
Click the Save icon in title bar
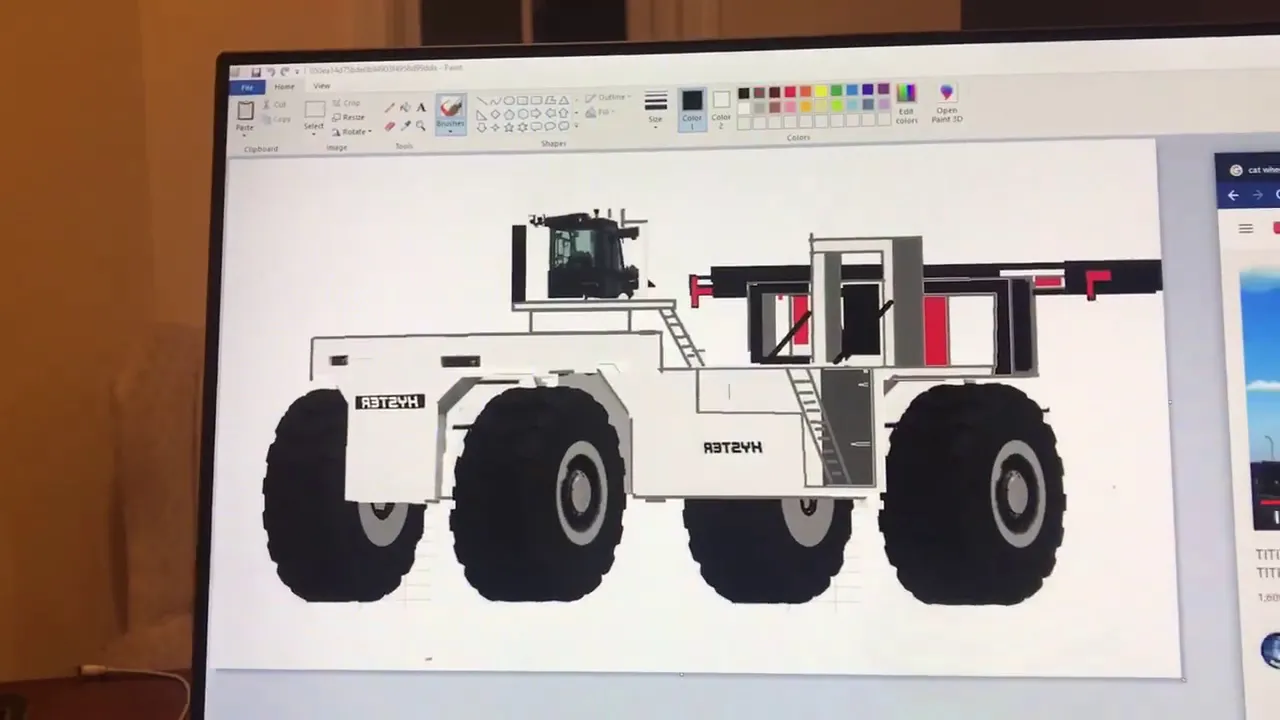(256, 72)
